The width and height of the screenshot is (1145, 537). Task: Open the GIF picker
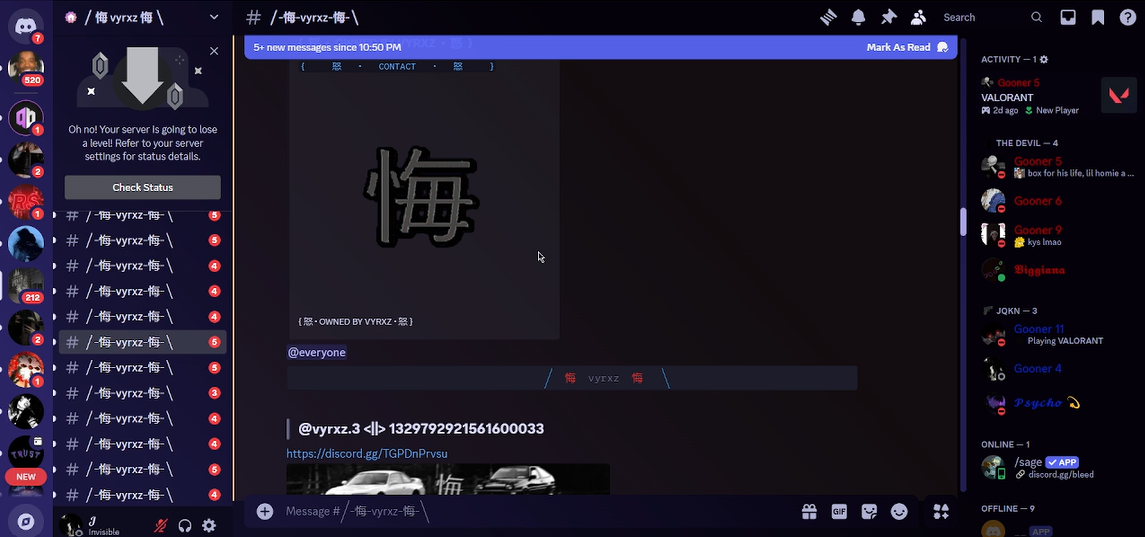click(839, 511)
